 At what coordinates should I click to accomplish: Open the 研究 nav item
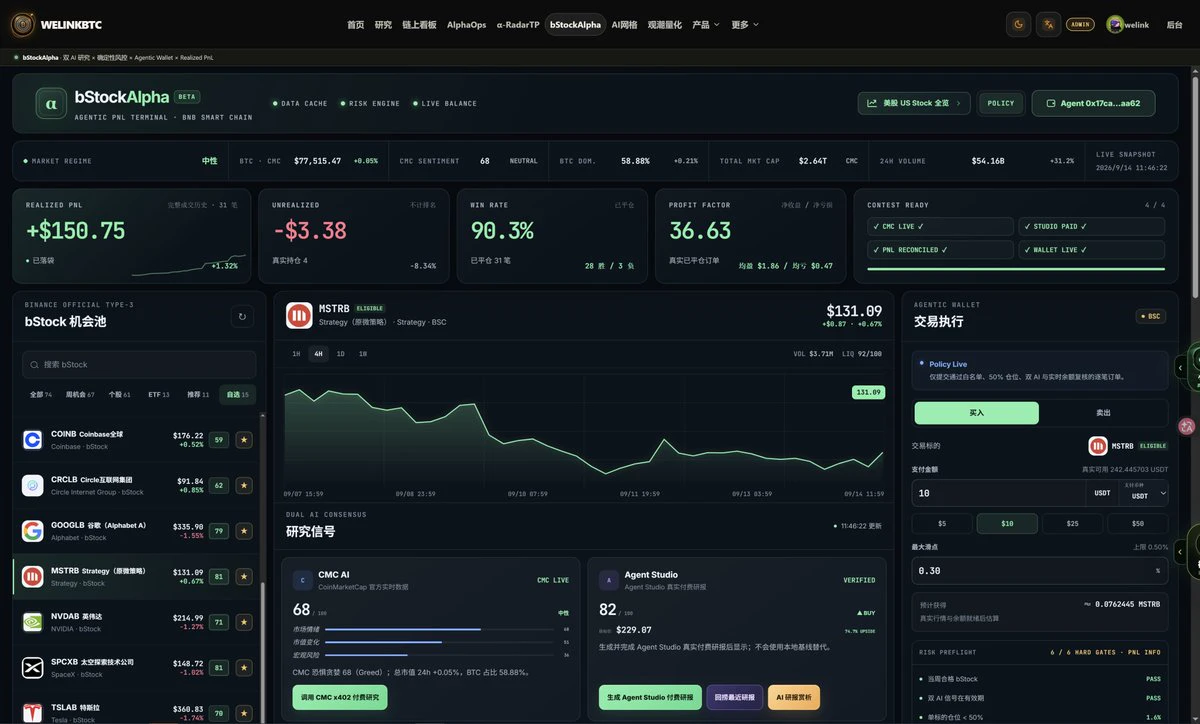(383, 24)
